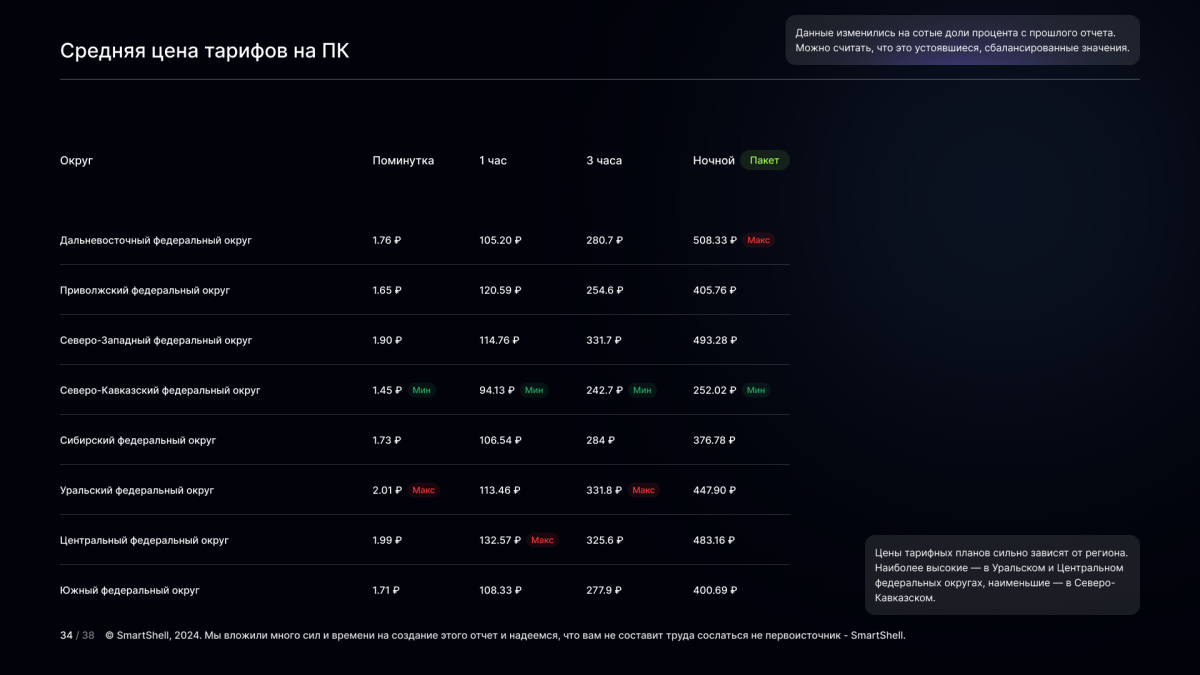Image resolution: width=1200 pixels, height=675 pixels.
Task: Click the 'Макс' badge next to 331.8 ₽
Action: pos(644,490)
